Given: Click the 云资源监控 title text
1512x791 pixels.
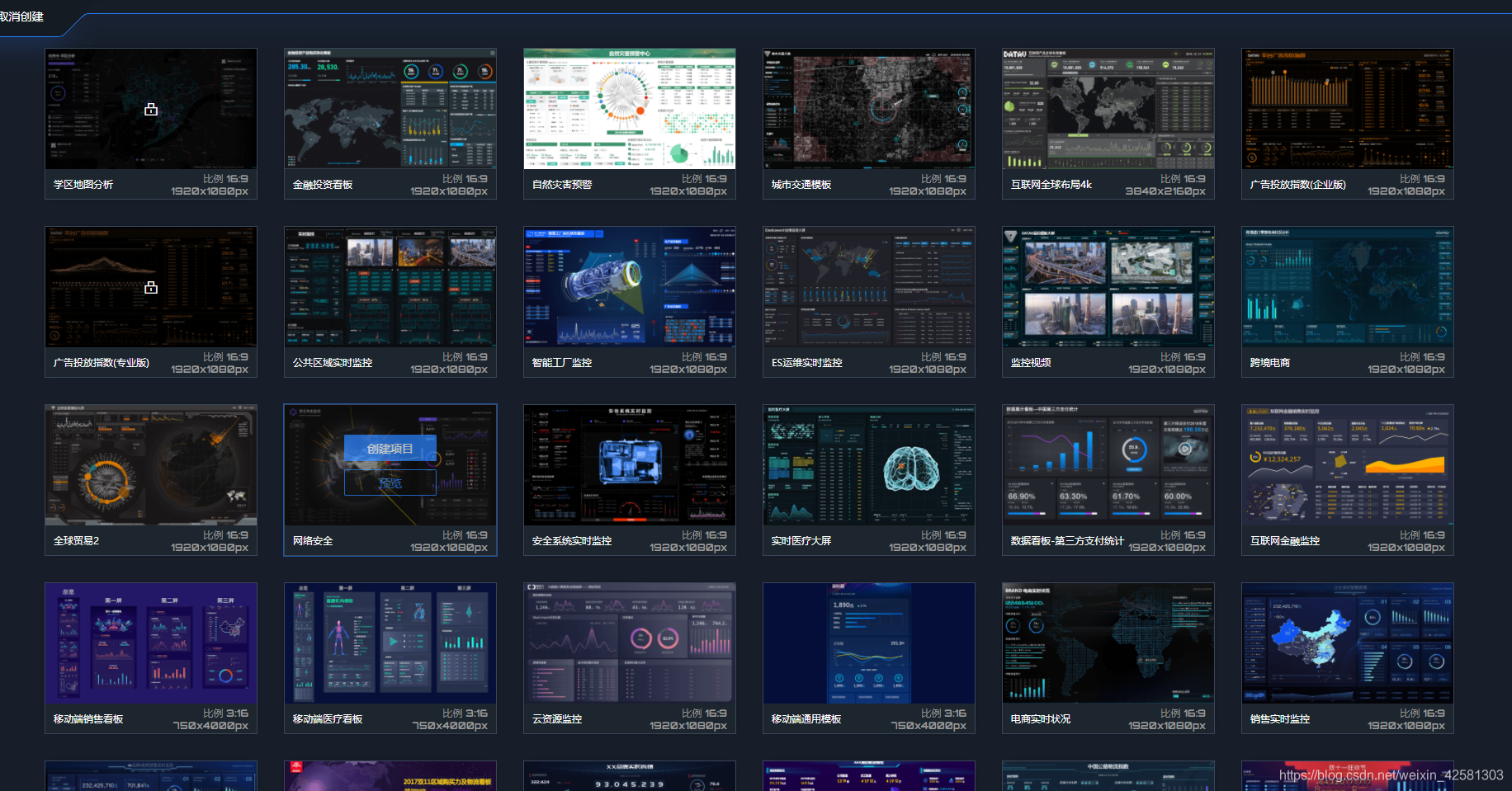Looking at the screenshot, I should click(x=557, y=719).
